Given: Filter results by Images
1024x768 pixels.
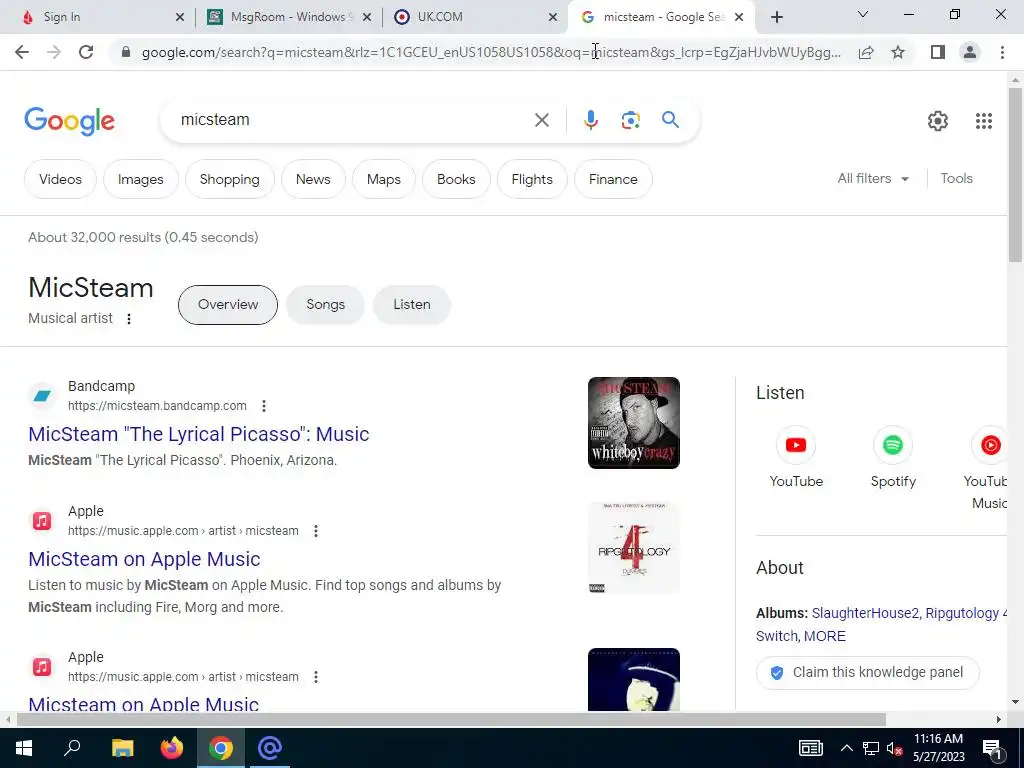Looking at the screenshot, I should [x=140, y=179].
